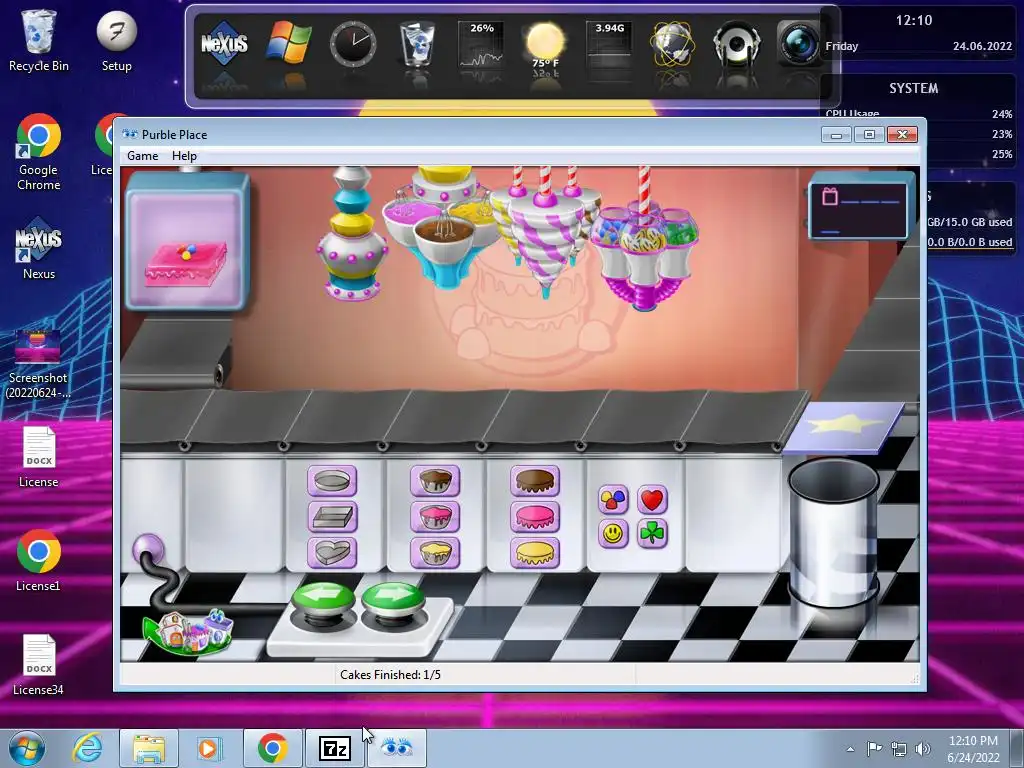Select the square cake pan shape

click(332, 517)
